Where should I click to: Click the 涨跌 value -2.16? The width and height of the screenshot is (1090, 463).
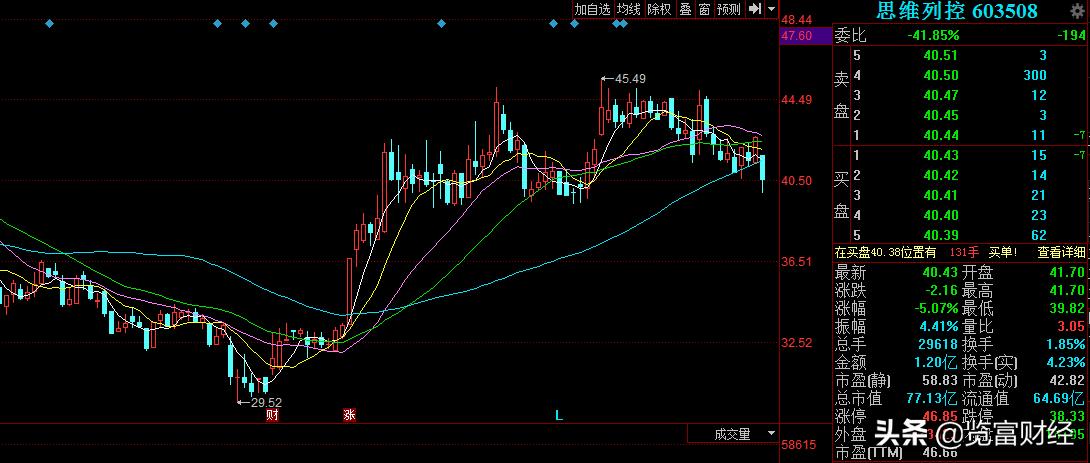tap(939, 290)
